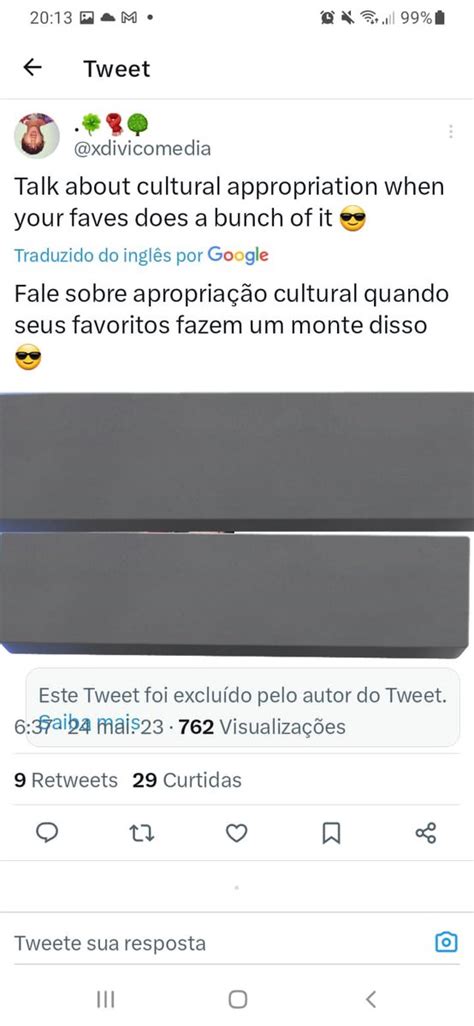
Task: Open the 9 Retweets list
Action: coord(66,780)
